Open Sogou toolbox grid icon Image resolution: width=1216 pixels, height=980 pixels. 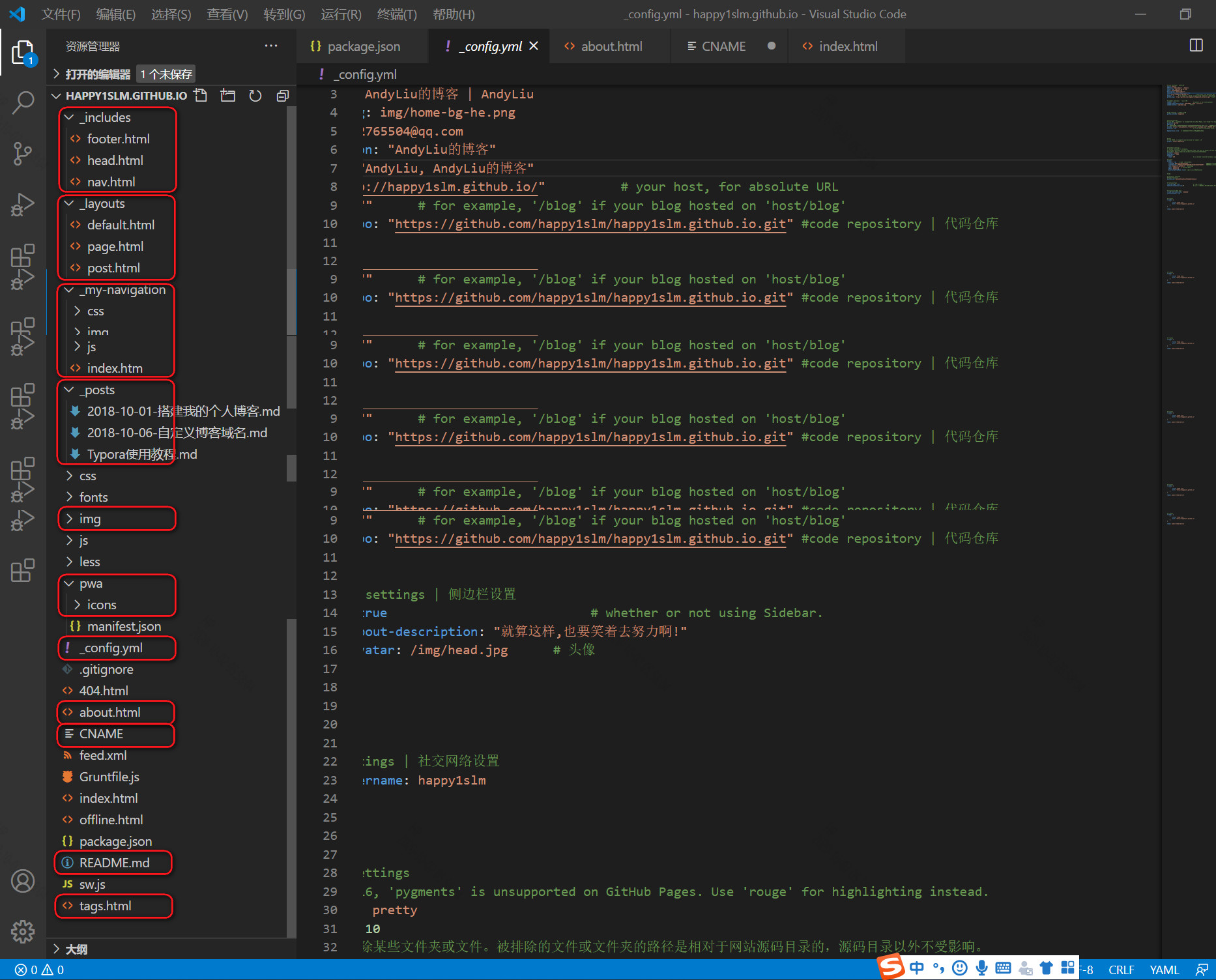(1067, 968)
